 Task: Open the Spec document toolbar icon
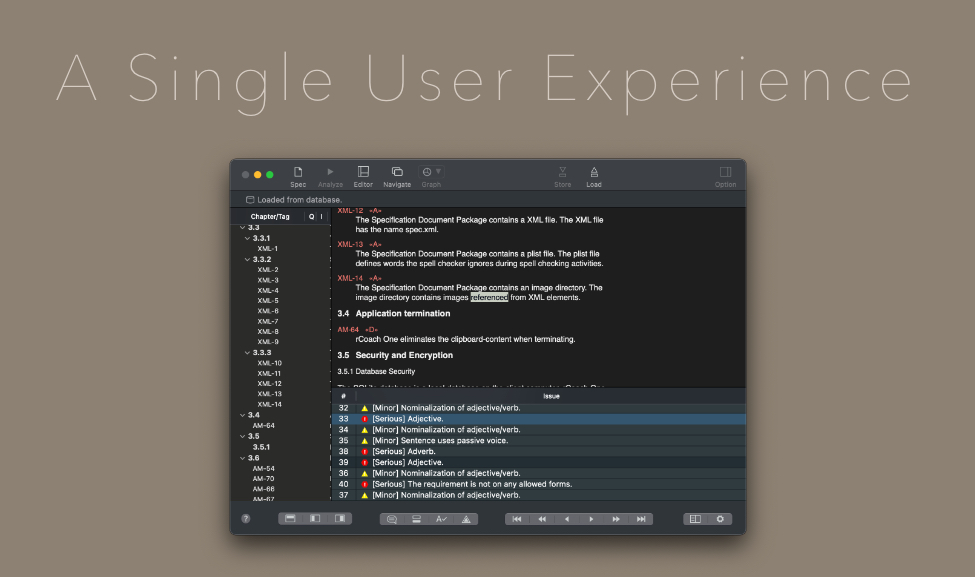tap(298, 176)
